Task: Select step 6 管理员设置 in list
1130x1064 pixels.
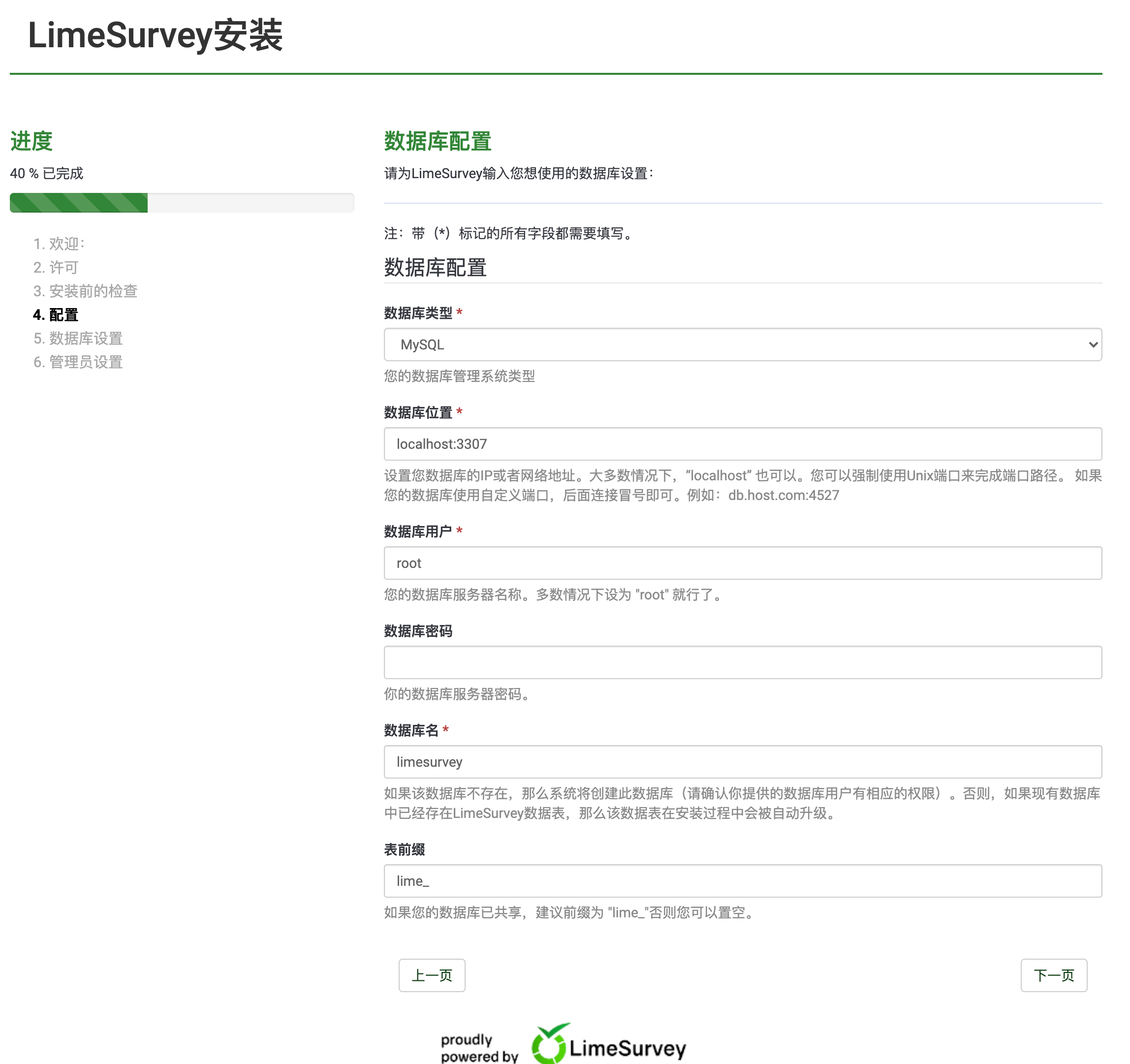Action: click(78, 362)
